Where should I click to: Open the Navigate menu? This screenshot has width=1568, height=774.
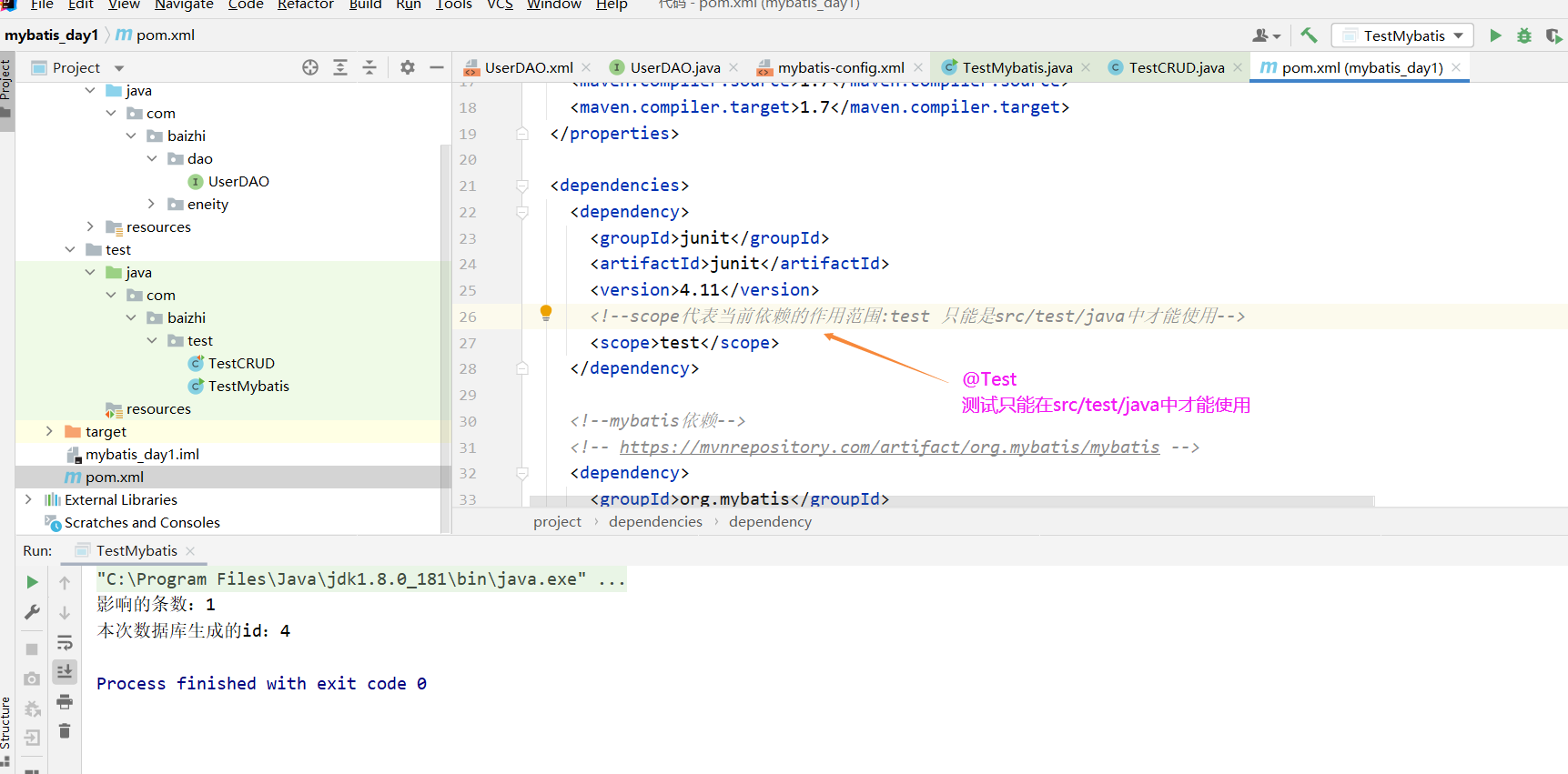[184, 5]
